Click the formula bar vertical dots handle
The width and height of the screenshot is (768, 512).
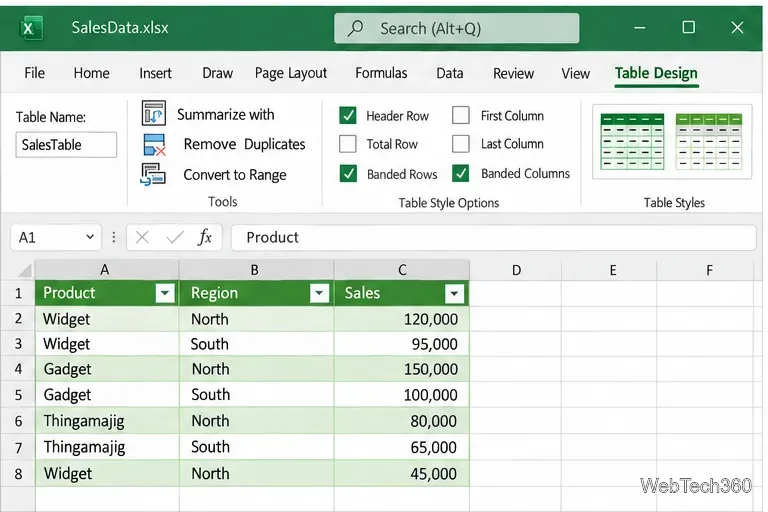pyautogui.click(x=114, y=238)
